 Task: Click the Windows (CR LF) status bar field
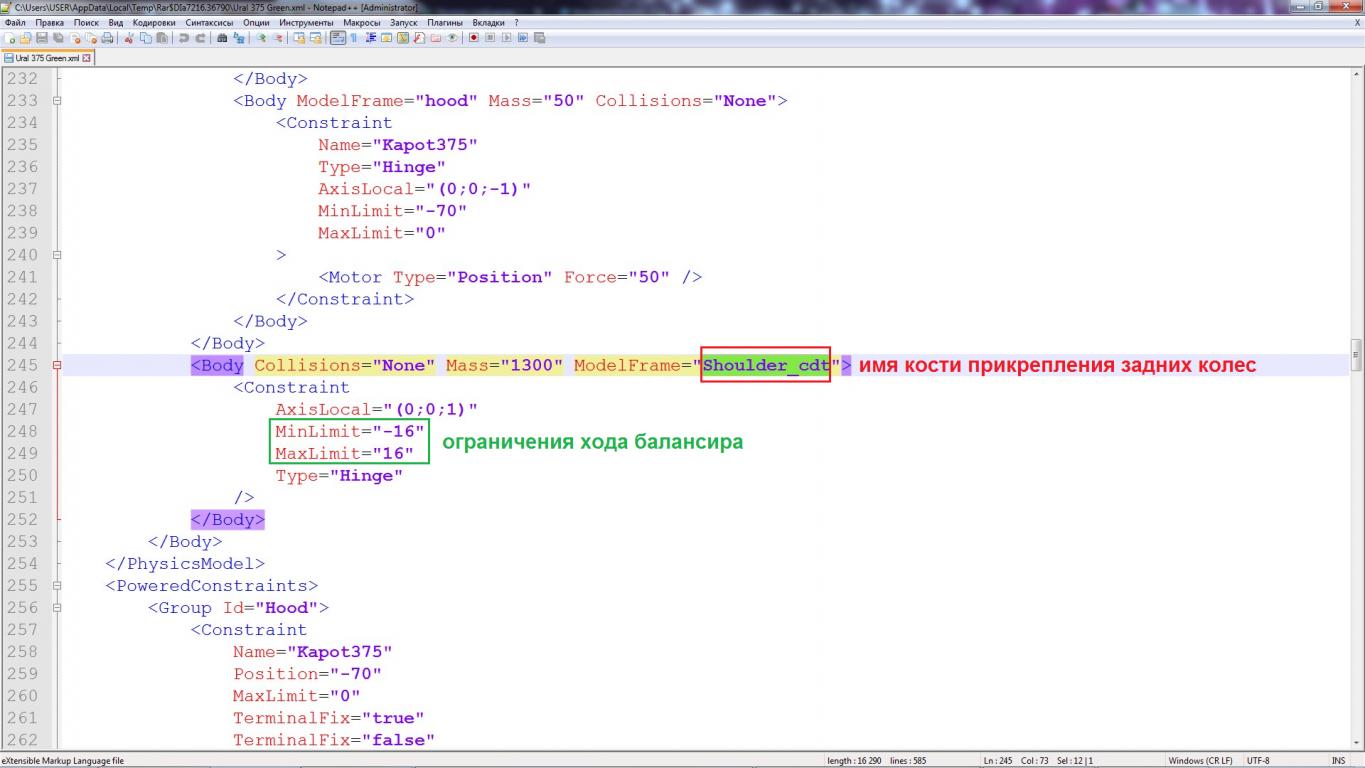(1200, 761)
